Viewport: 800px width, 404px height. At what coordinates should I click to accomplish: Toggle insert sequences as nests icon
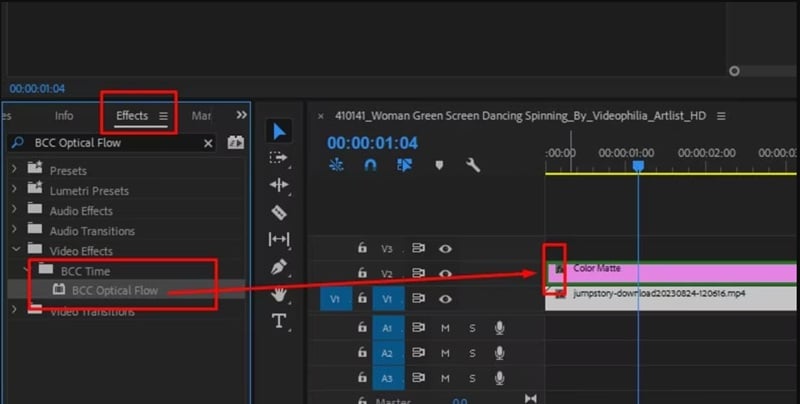pos(336,165)
